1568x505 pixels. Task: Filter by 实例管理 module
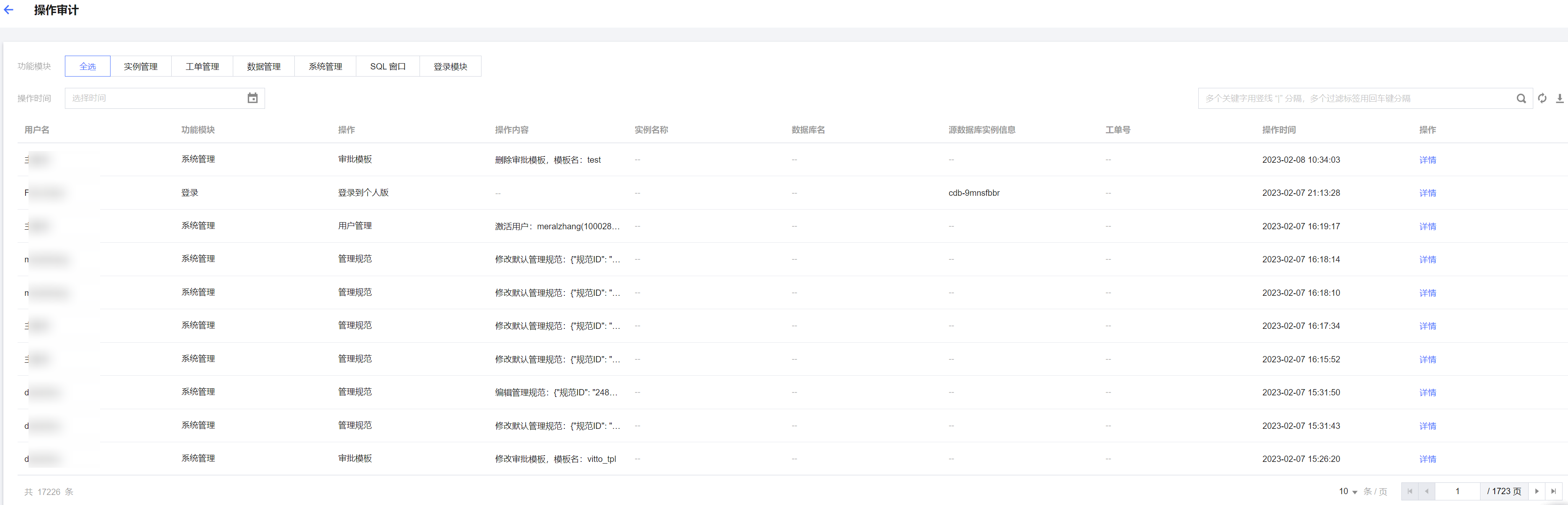coord(141,67)
